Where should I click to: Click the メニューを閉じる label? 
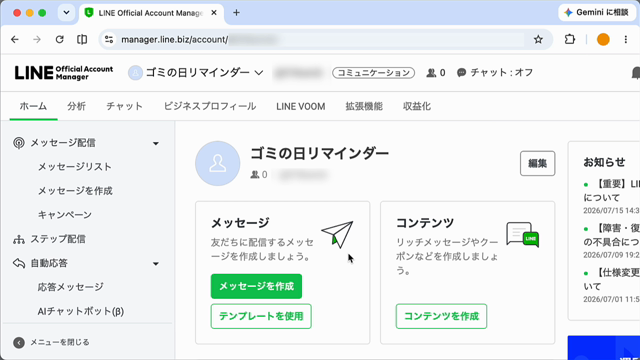(60, 342)
